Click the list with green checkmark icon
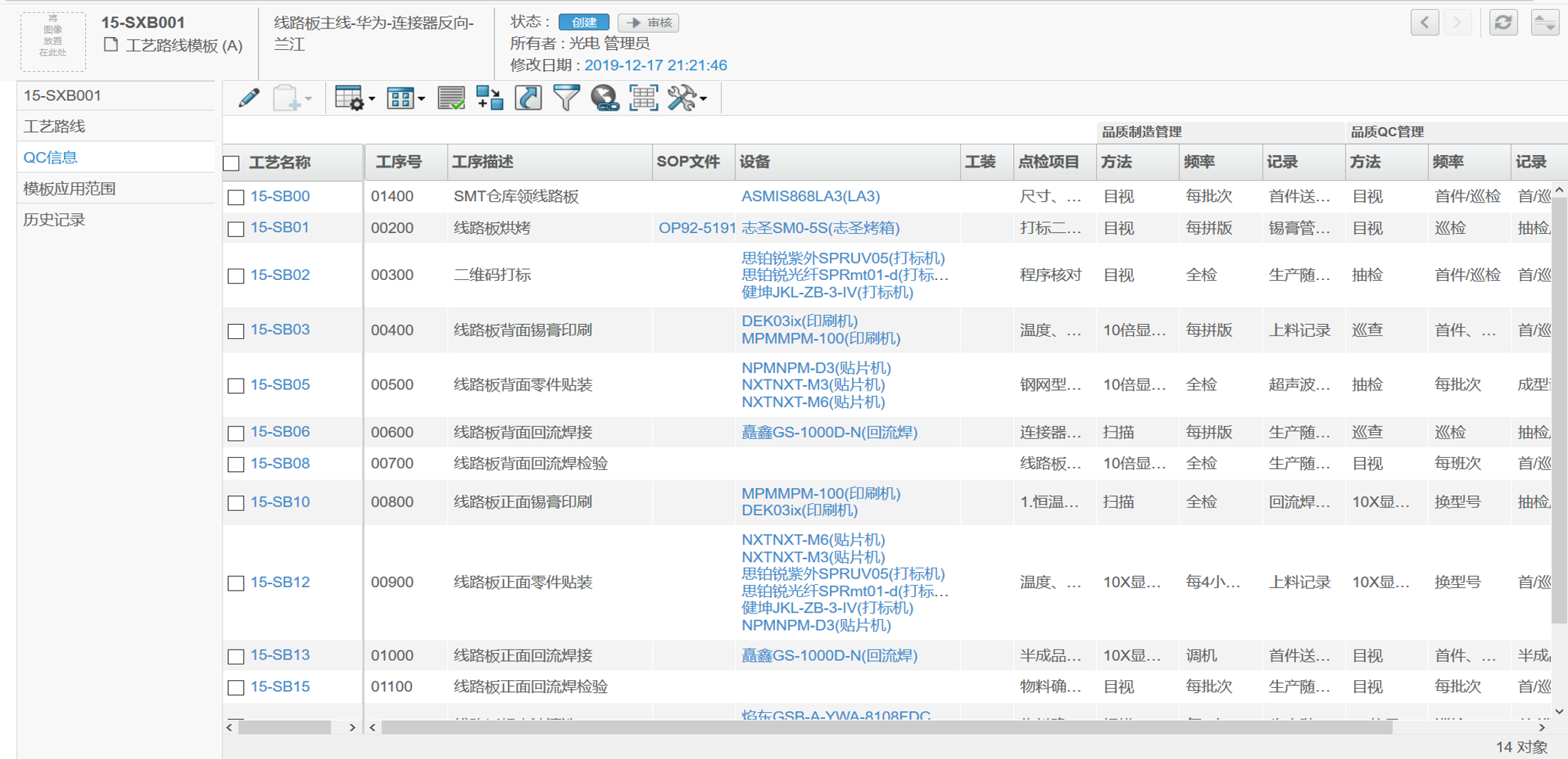 coord(451,98)
